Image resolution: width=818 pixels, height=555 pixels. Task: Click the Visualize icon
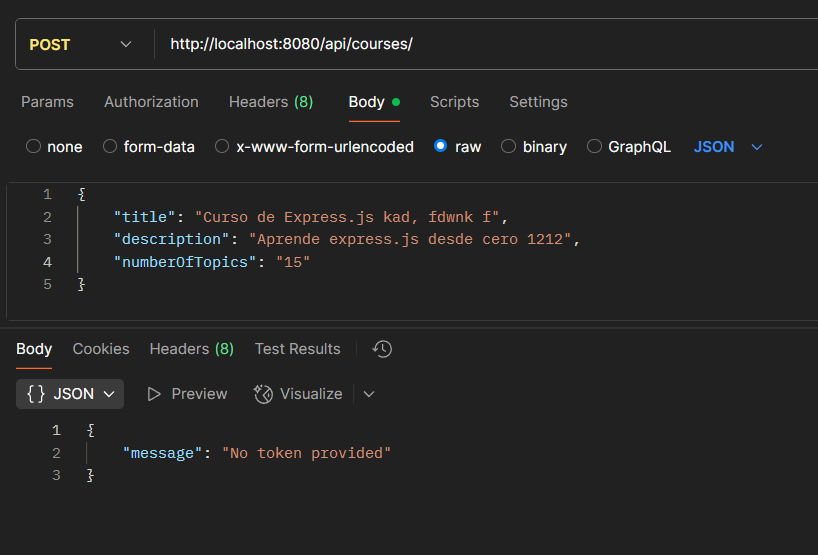[263, 394]
